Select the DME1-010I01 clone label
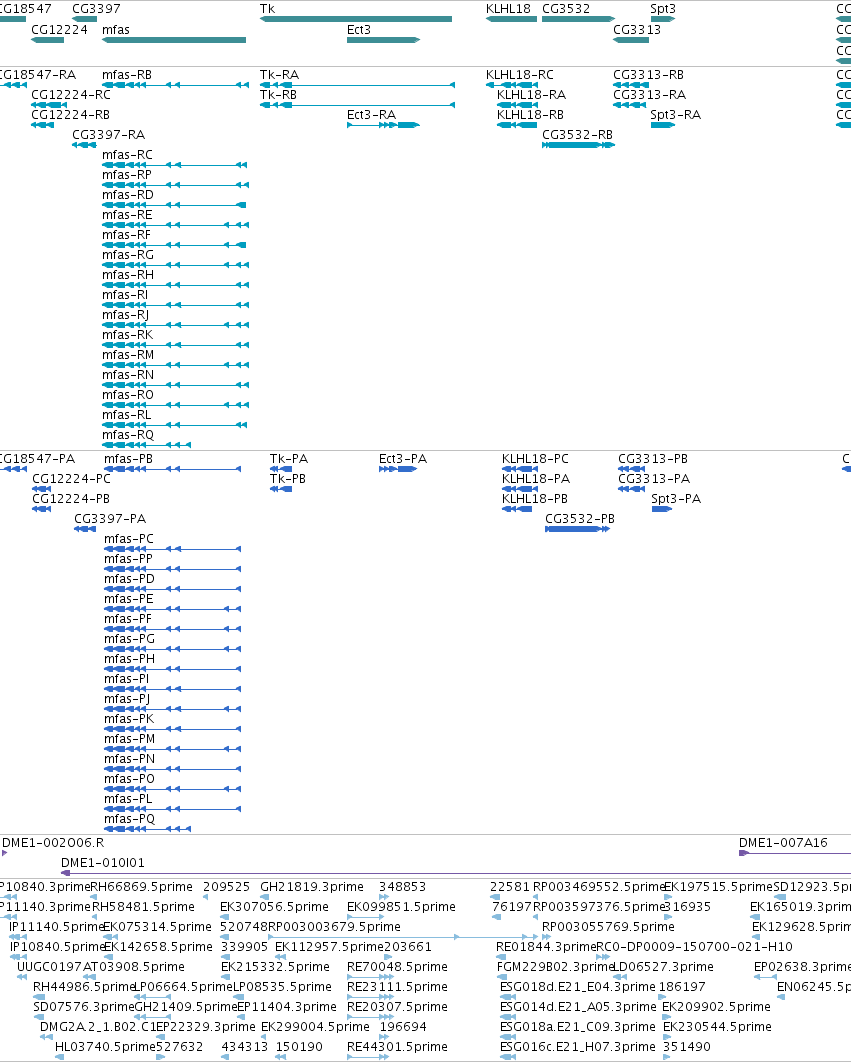Screen dimensions: 851x1062 [103, 863]
